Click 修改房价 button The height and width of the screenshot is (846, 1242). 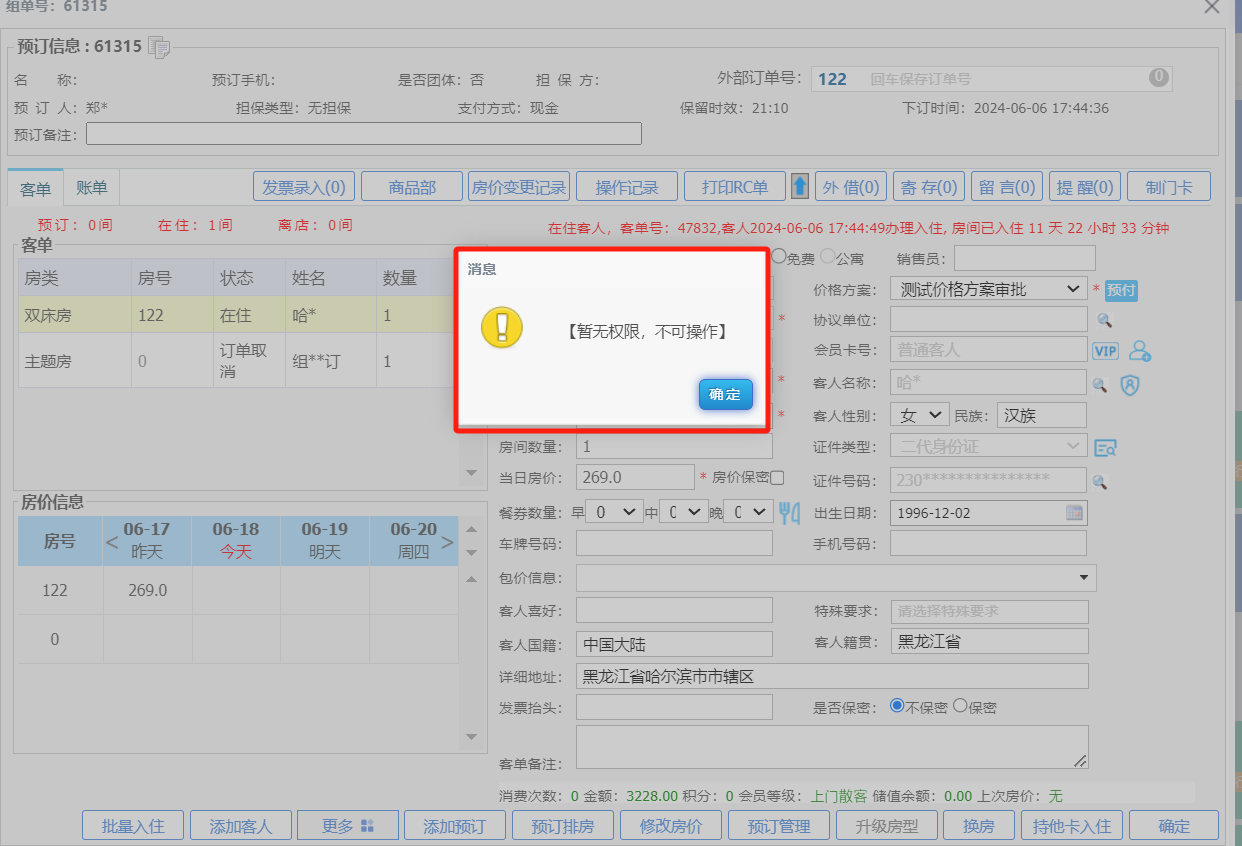(x=671, y=826)
